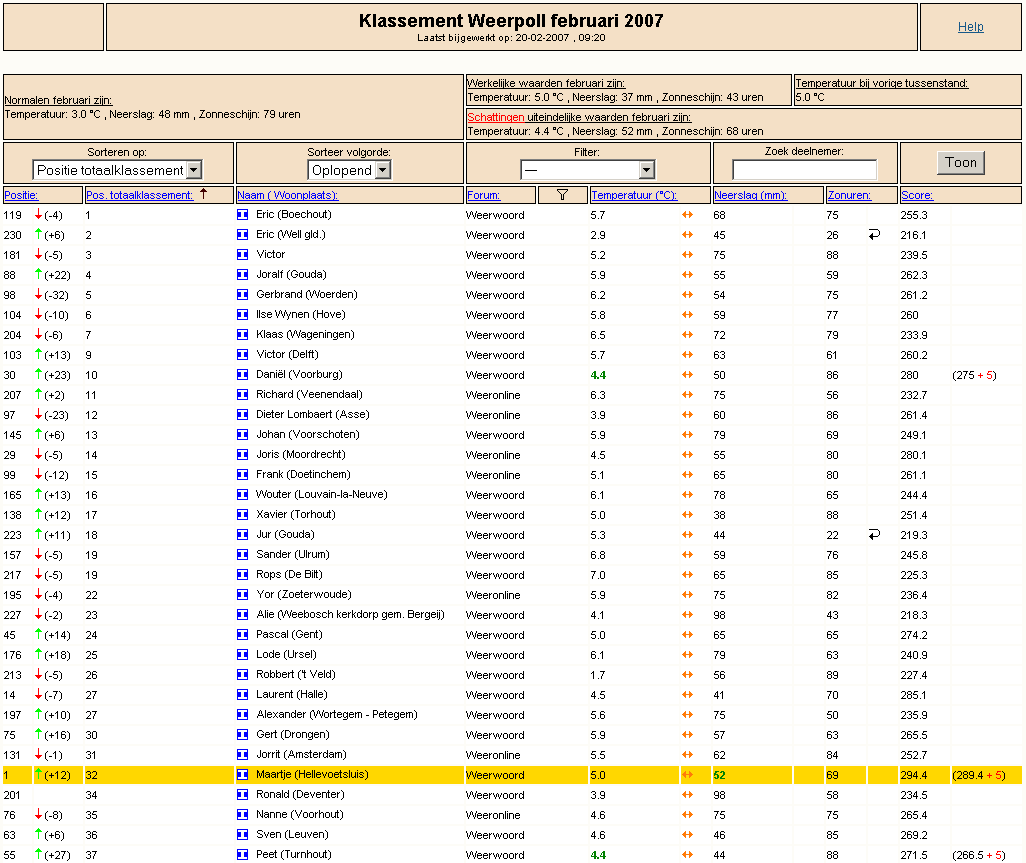Open the Sorteren op dropdown
The height and width of the screenshot is (863, 1026).
pos(117,170)
